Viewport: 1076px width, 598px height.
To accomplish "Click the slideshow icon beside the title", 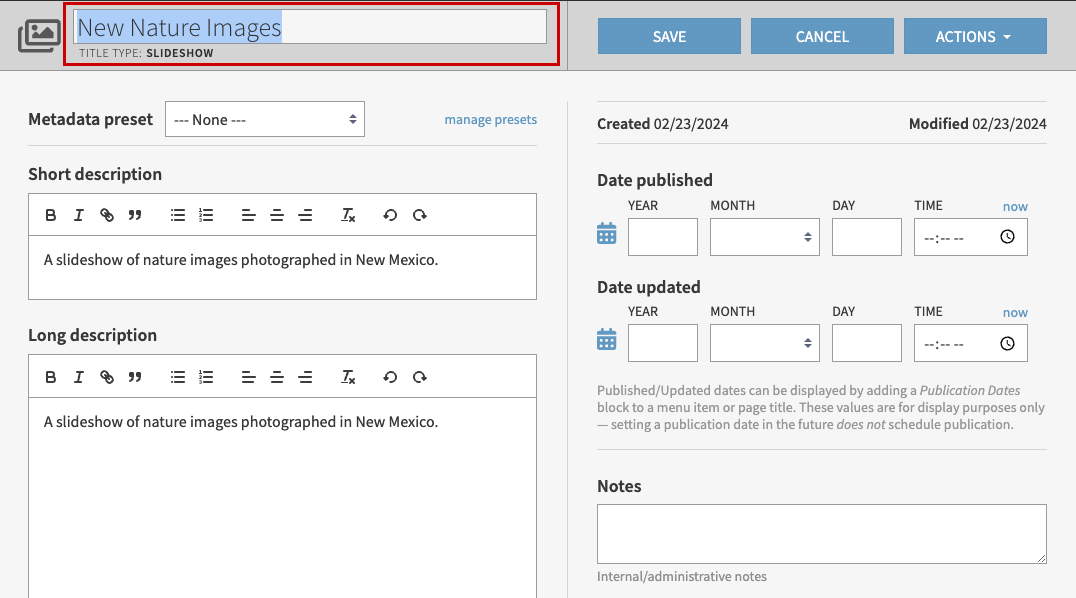I will tap(38, 35).
